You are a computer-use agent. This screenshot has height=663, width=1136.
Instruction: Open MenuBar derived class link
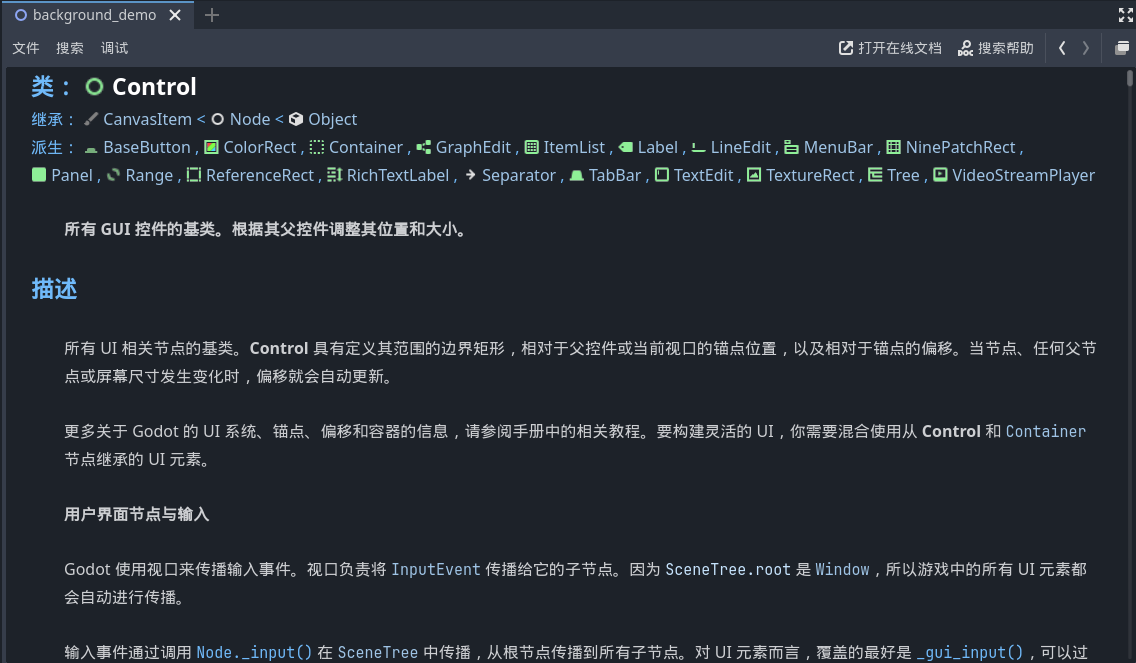838,147
